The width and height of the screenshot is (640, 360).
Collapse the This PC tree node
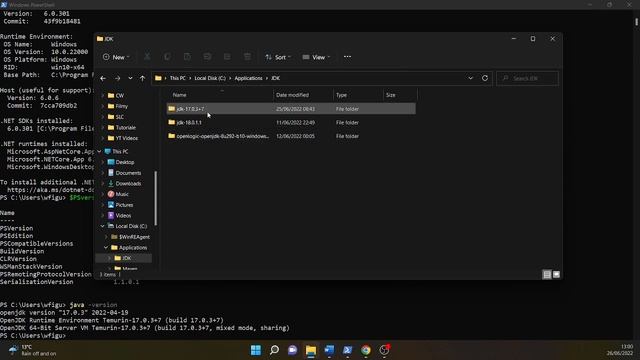(99, 151)
